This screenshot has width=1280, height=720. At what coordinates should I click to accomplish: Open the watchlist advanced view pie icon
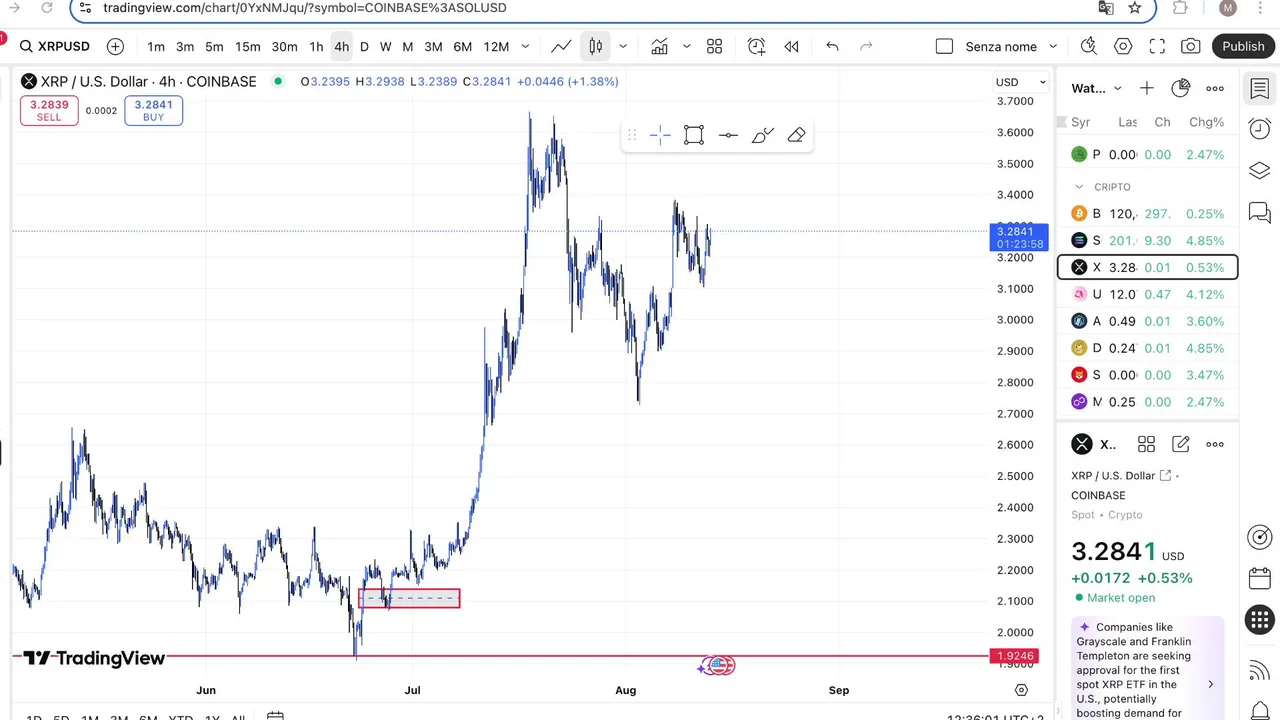(x=1180, y=88)
